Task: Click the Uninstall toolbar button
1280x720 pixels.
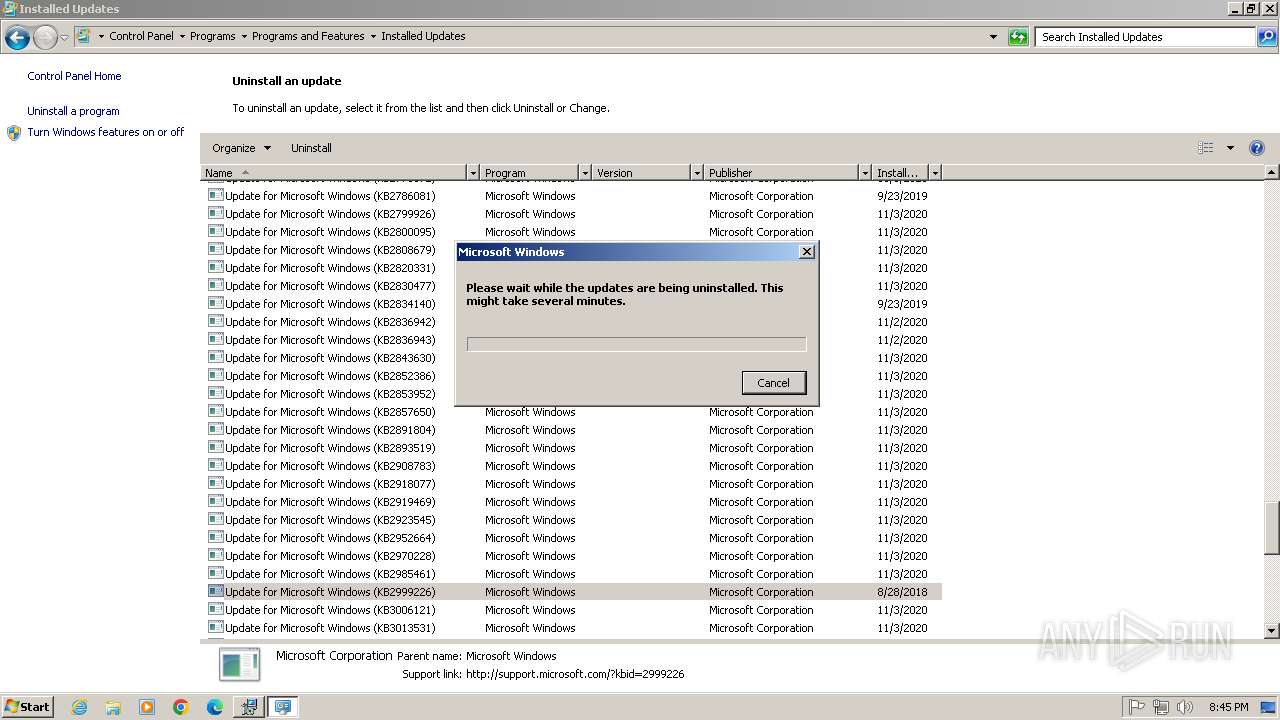Action: pyautogui.click(x=311, y=148)
